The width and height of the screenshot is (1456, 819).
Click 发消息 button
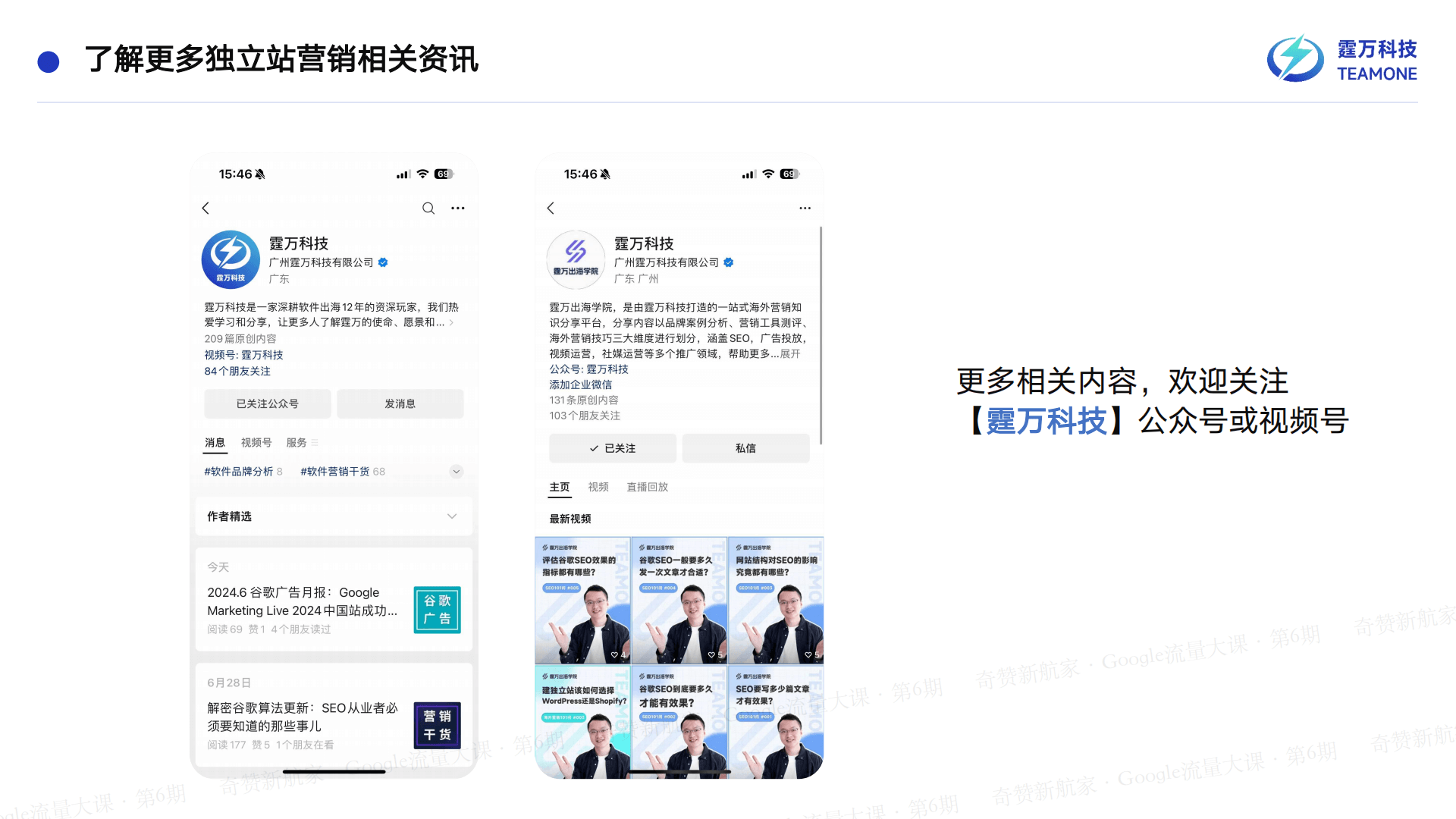pyautogui.click(x=400, y=403)
